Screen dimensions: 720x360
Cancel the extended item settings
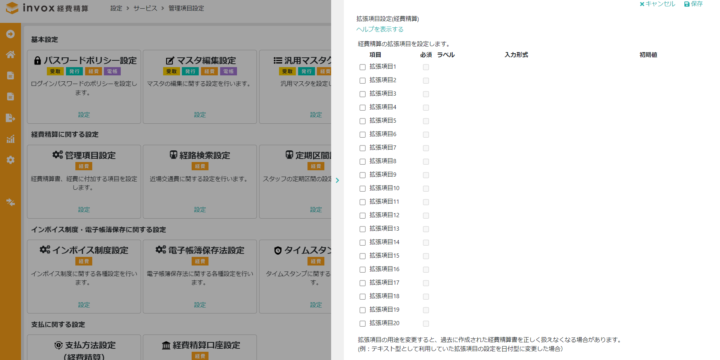click(x=657, y=4)
